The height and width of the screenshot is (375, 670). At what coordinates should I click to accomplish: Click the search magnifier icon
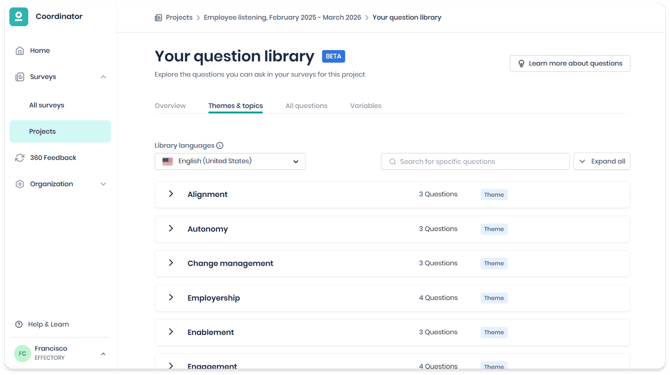[x=392, y=161]
